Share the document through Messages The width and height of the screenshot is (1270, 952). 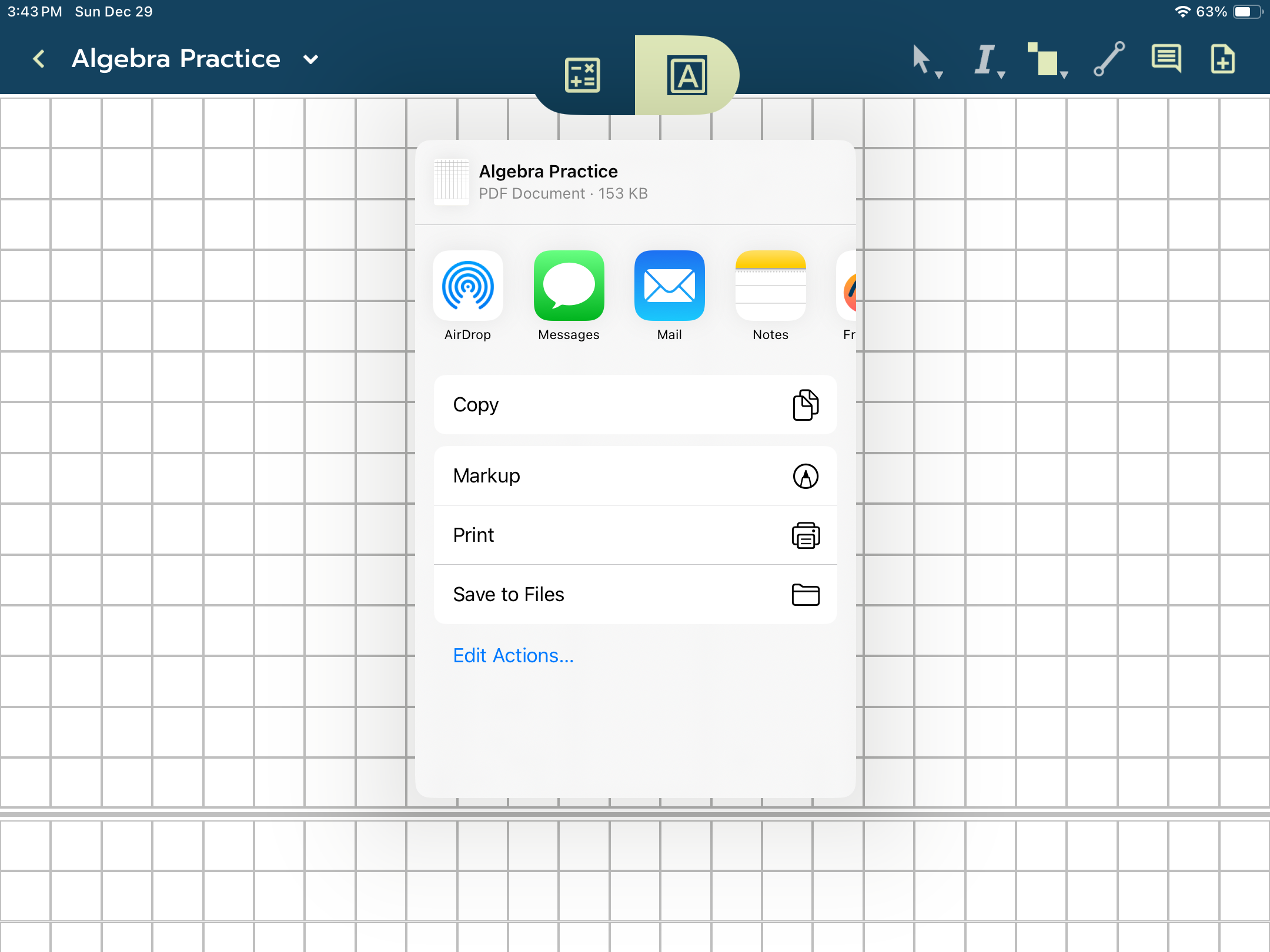[x=569, y=286]
